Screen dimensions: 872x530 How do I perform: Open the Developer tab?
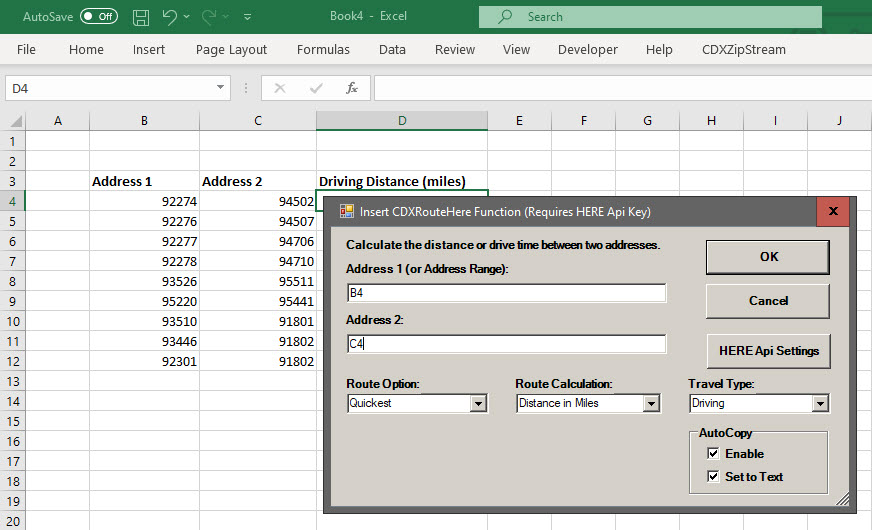[588, 49]
